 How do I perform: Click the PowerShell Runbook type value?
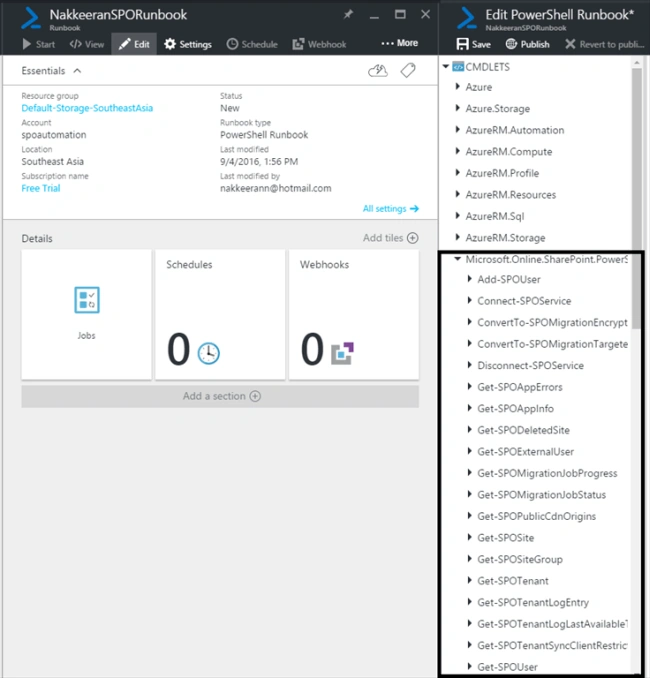[264, 135]
